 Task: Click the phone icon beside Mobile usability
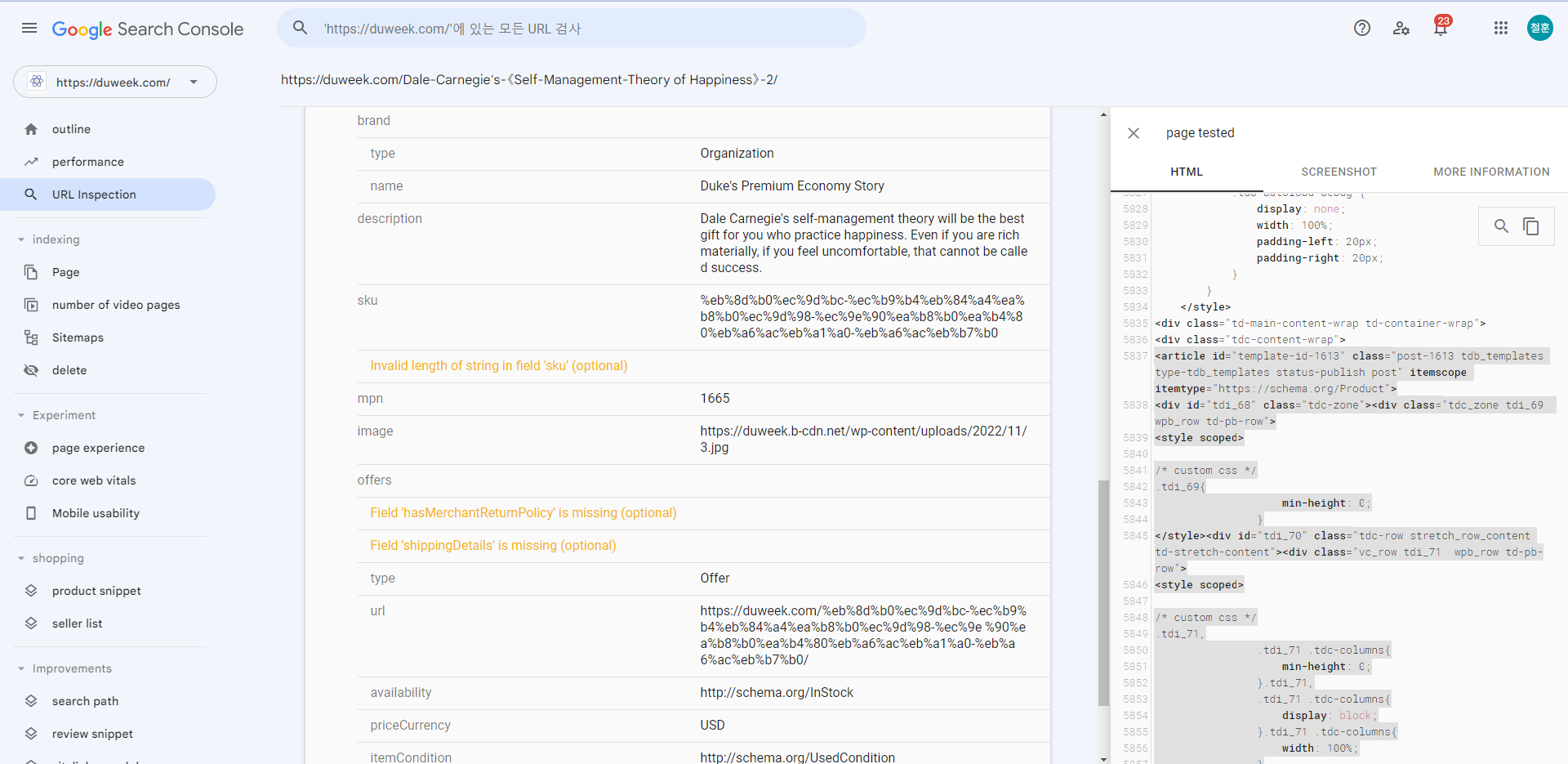(31, 513)
